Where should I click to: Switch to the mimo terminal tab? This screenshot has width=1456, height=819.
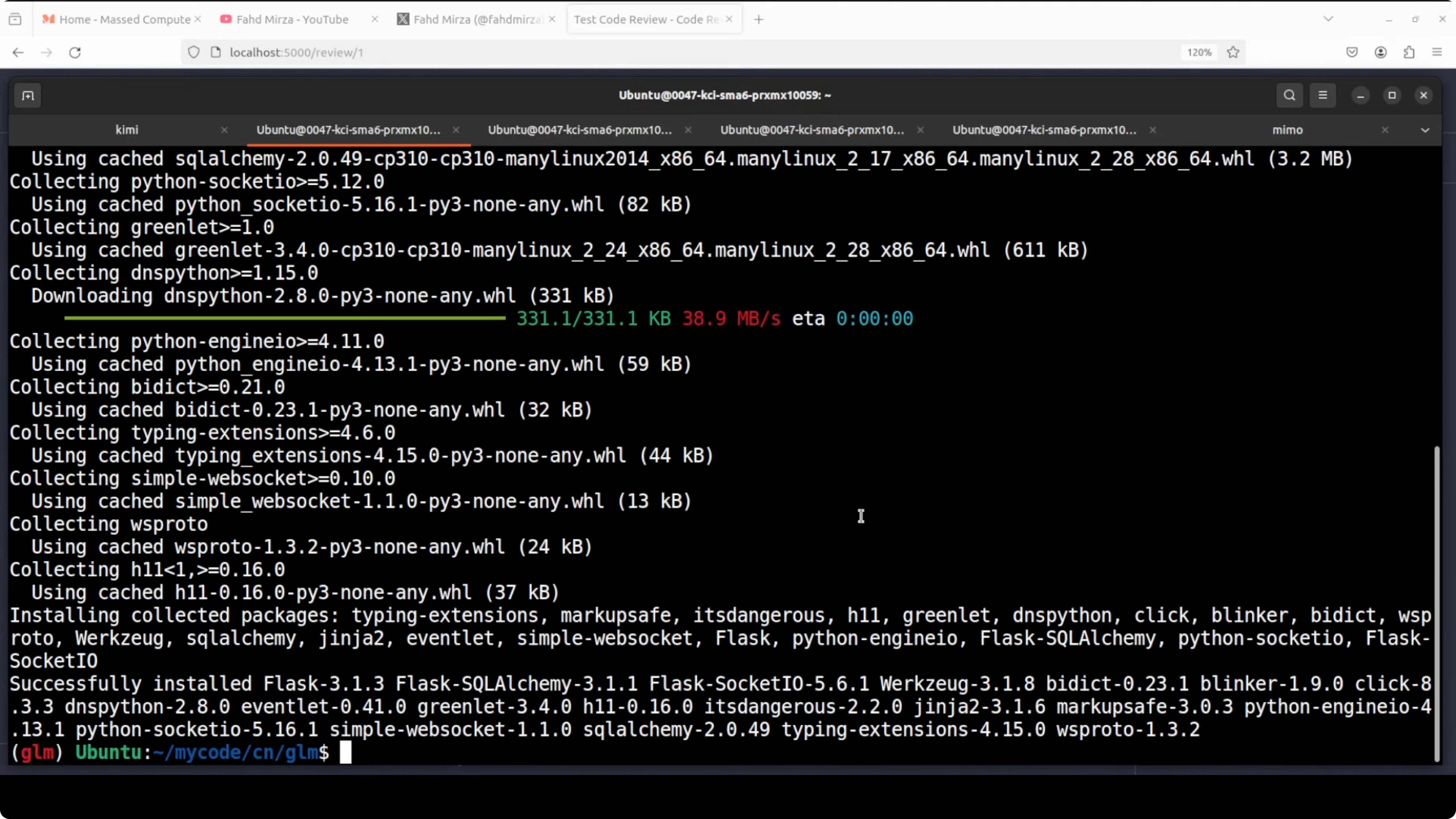tap(1287, 130)
